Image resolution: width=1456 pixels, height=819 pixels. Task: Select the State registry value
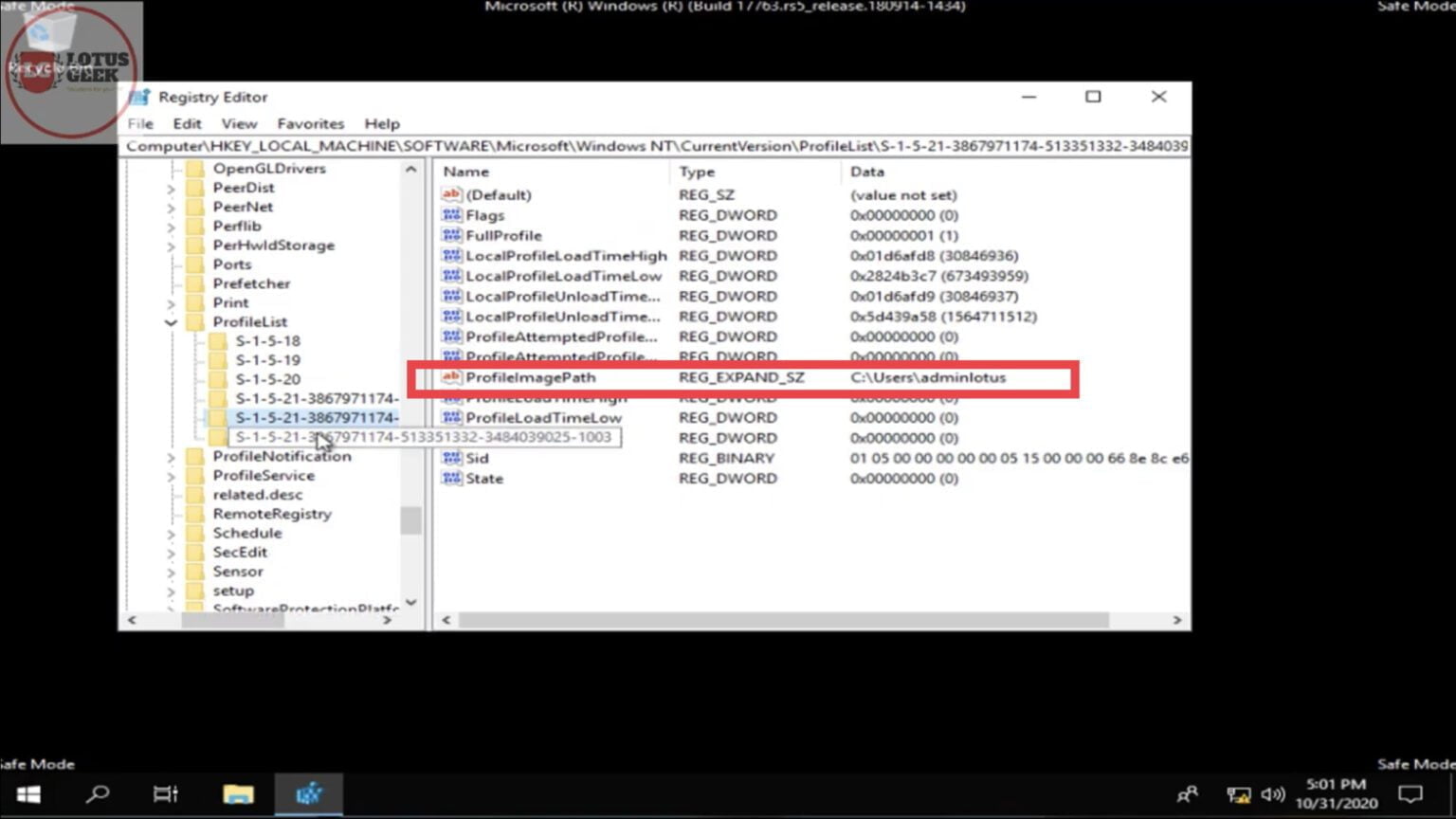[484, 479]
